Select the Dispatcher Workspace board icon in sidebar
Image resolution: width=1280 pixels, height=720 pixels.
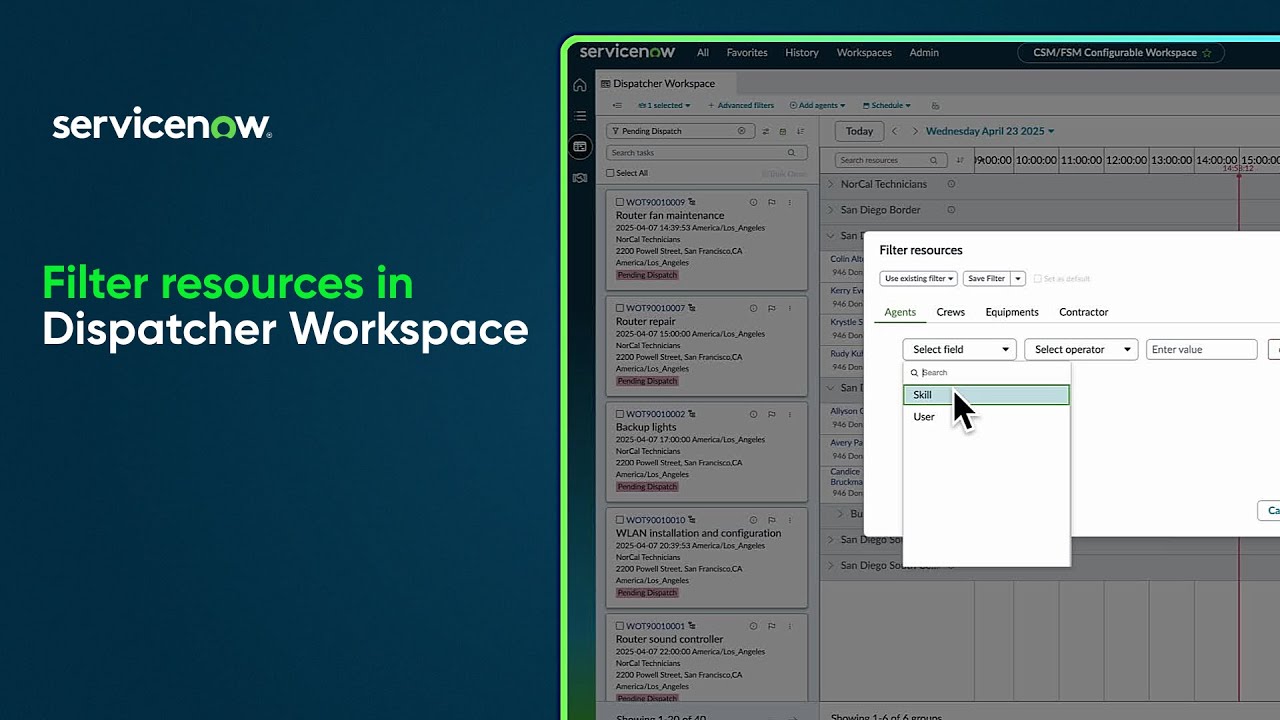(580, 147)
